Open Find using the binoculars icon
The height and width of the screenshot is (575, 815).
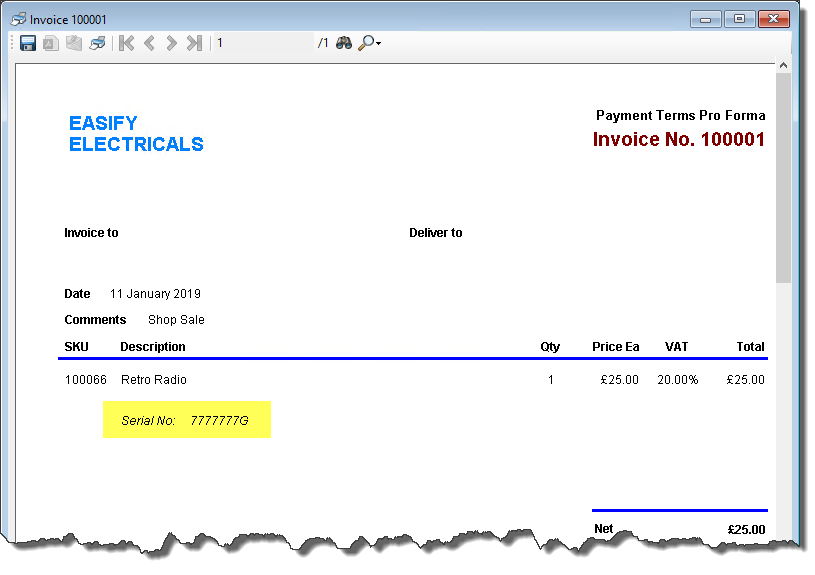pos(343,43)
